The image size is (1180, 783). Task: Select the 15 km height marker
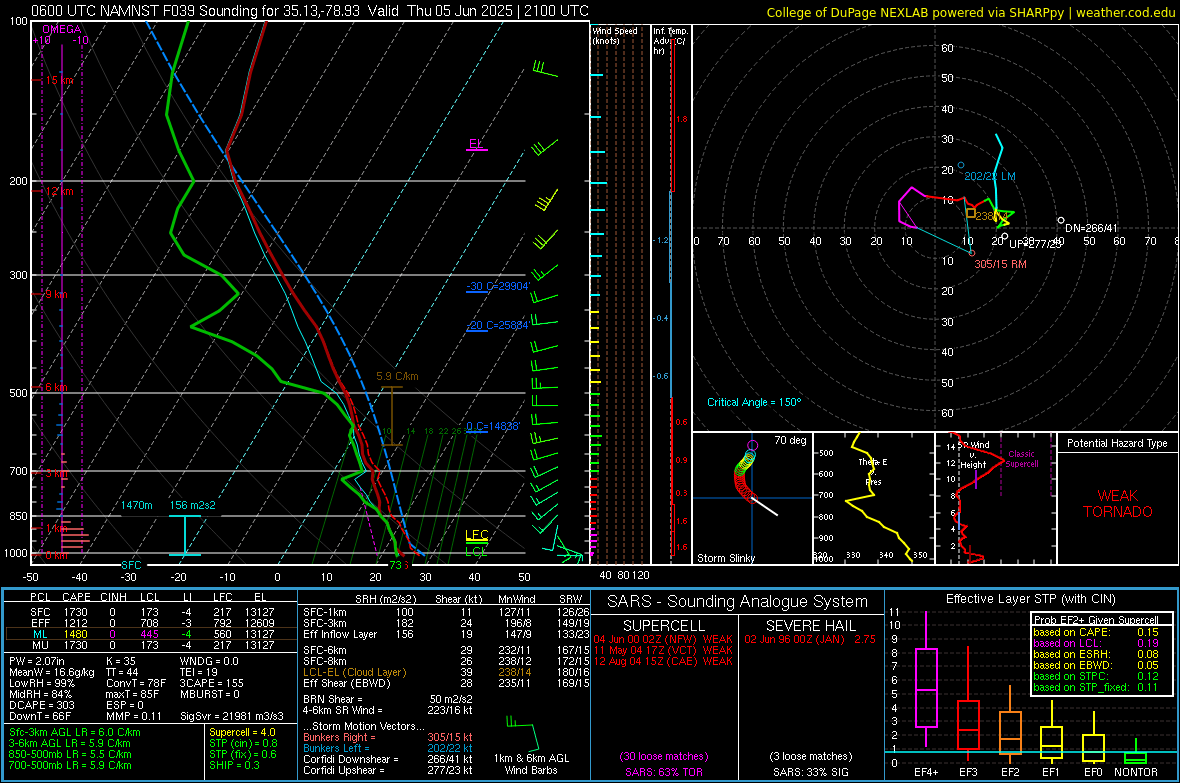[59, 80]
